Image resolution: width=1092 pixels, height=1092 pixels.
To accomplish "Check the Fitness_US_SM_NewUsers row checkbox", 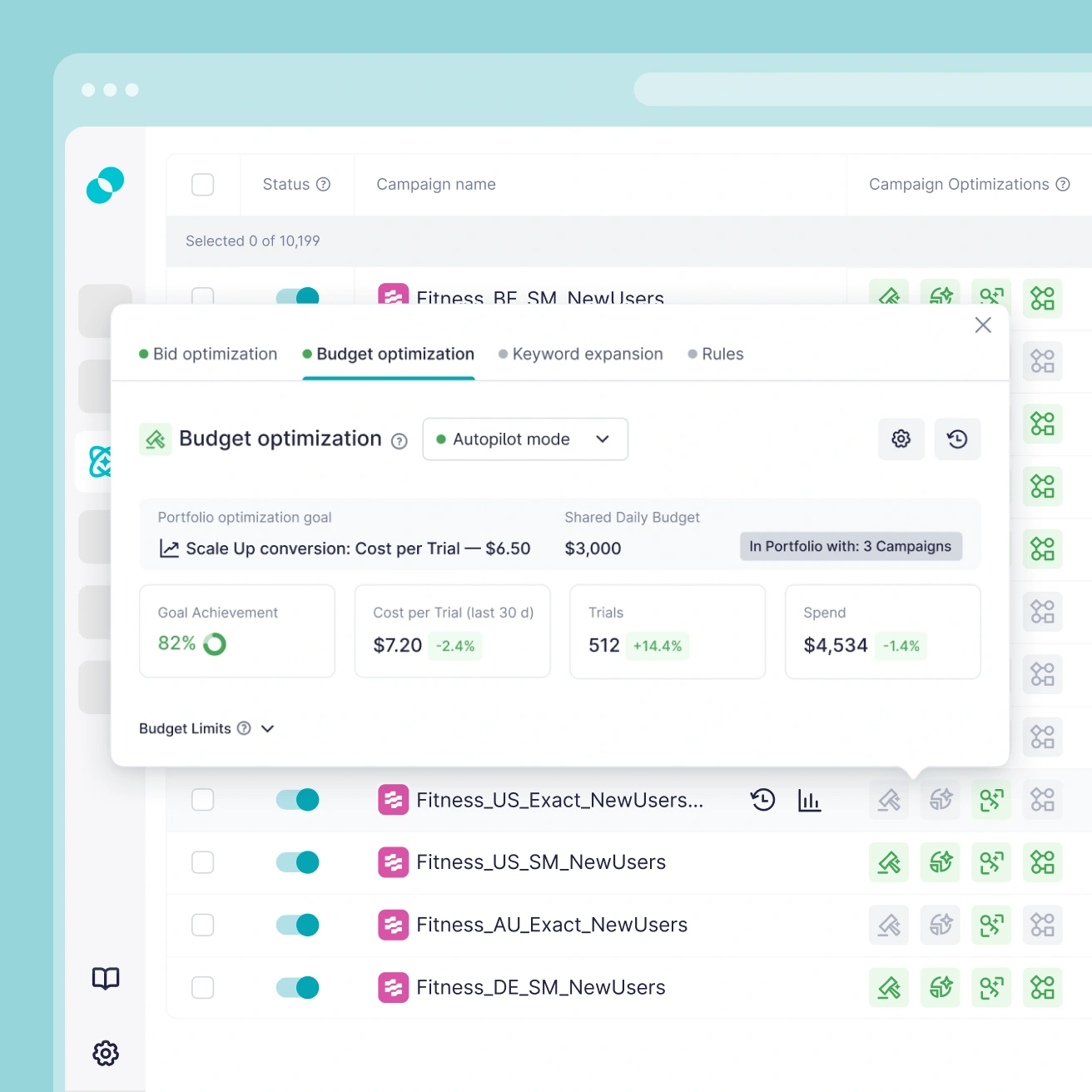I will coord(202,862).
